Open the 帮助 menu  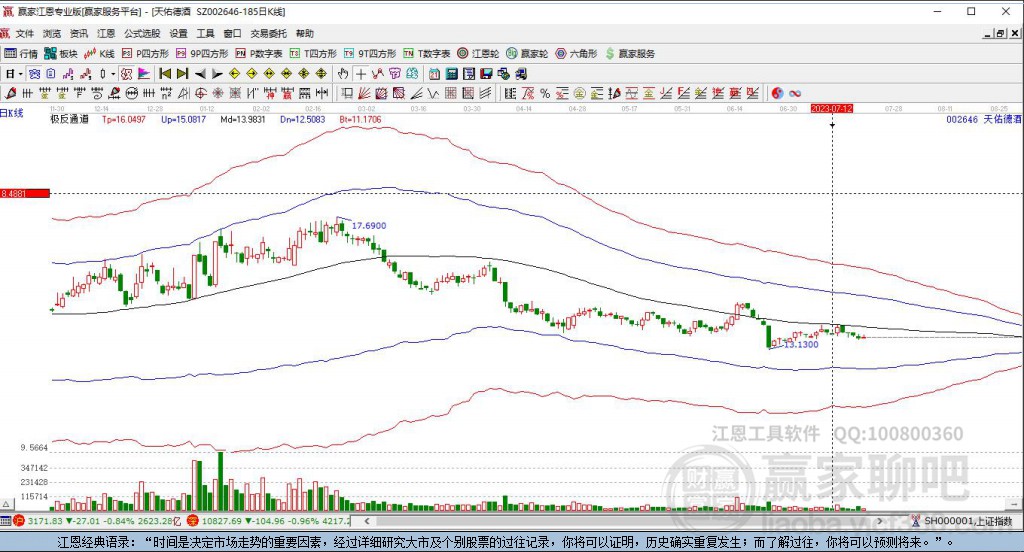tap(304, 33)
